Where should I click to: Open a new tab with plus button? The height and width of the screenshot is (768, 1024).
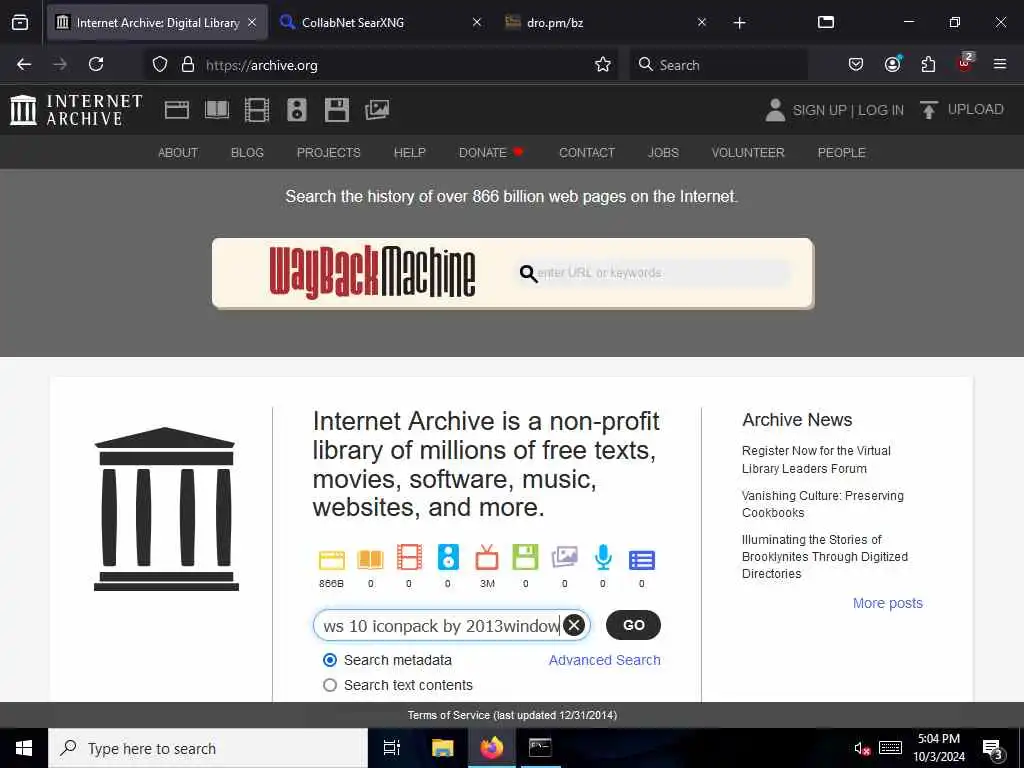coord(739,23)
